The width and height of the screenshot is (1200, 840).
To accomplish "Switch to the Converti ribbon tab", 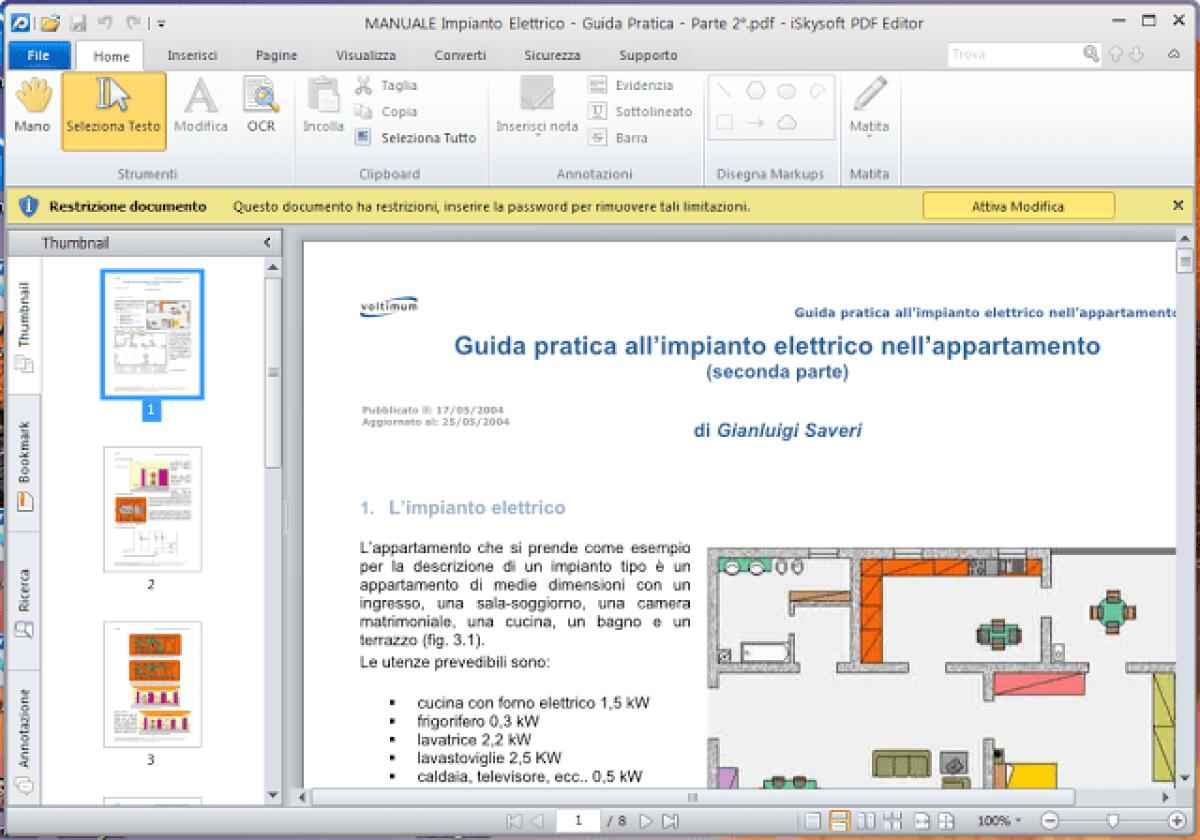I will click(x=459, y=55).
